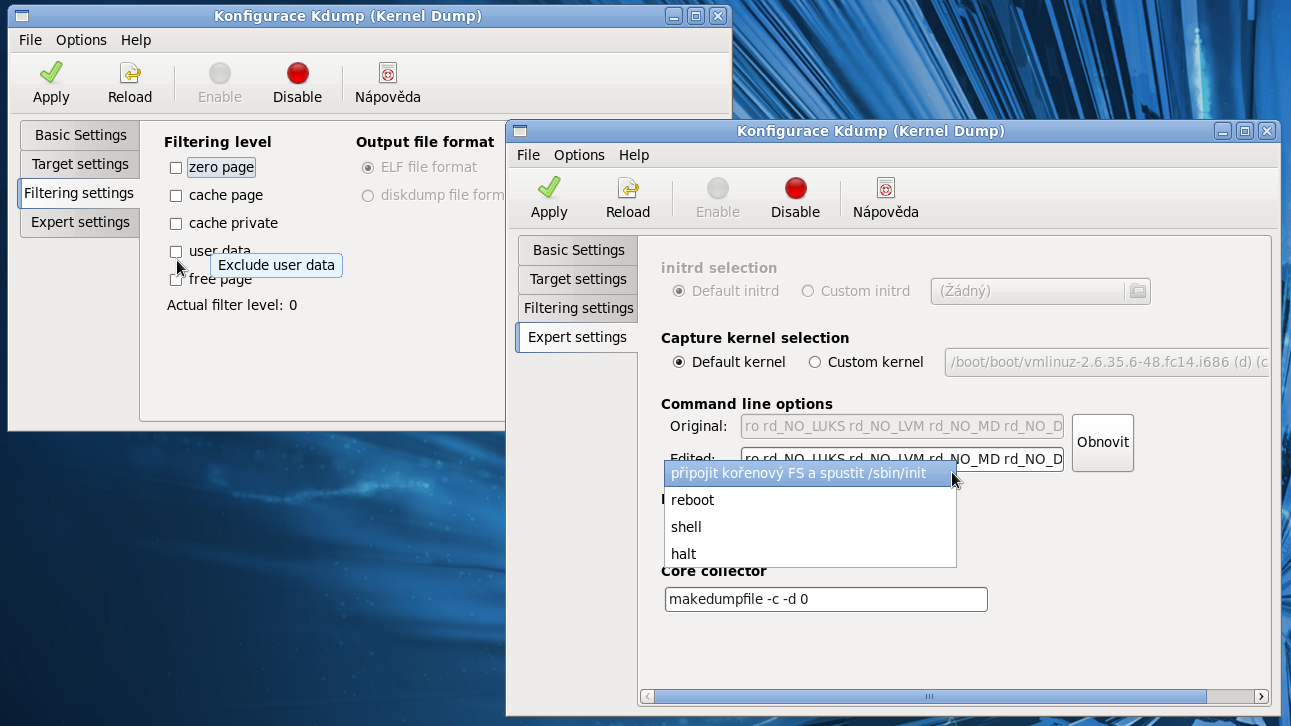The width and height of the screenshot is (1291, 726).
Task: Click Reload icon in front window
Action: coord(628,188)
